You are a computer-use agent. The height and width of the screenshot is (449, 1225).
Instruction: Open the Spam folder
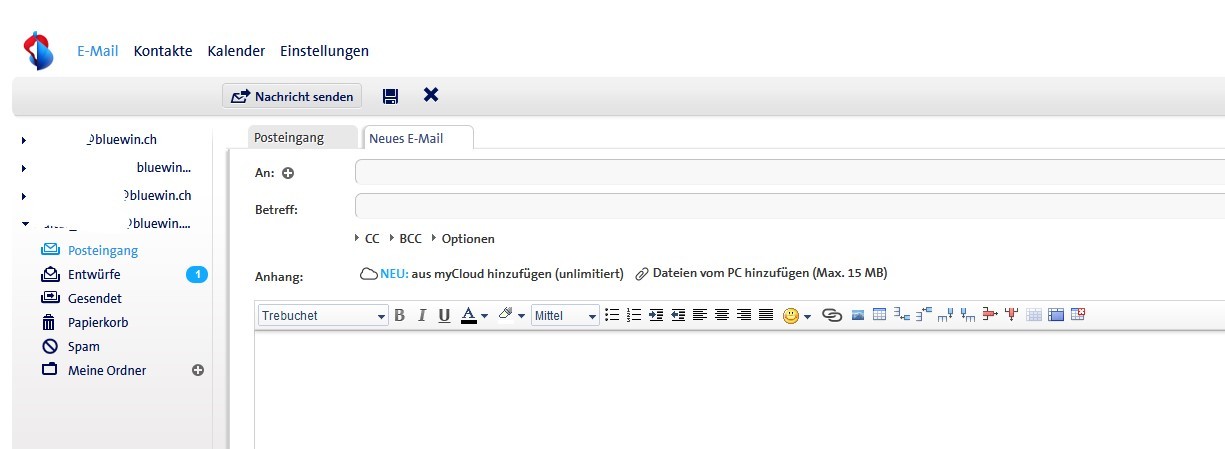tap(84, 347)
